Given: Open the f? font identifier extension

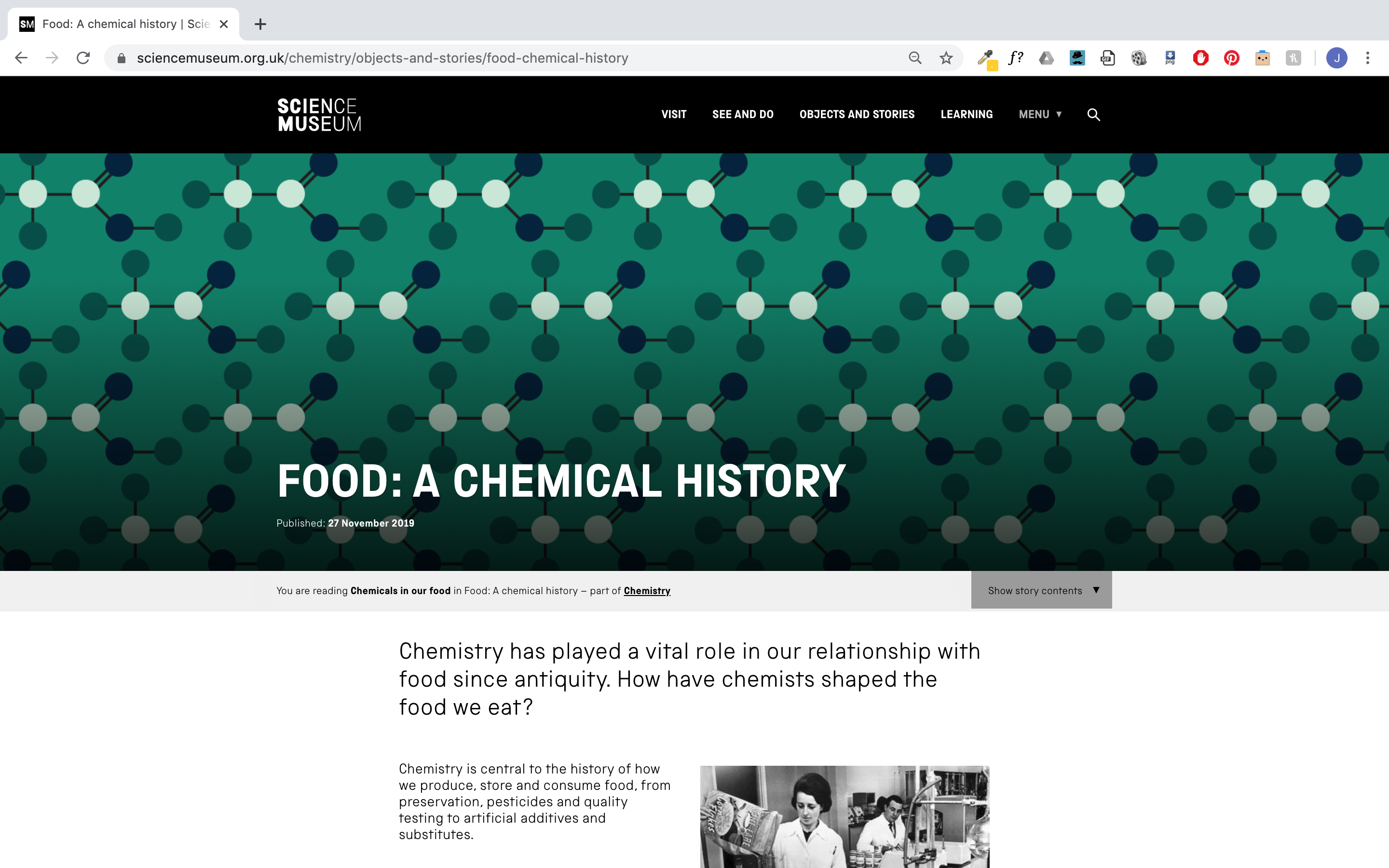Looking at the screenshot, I should pos(1016,58).
